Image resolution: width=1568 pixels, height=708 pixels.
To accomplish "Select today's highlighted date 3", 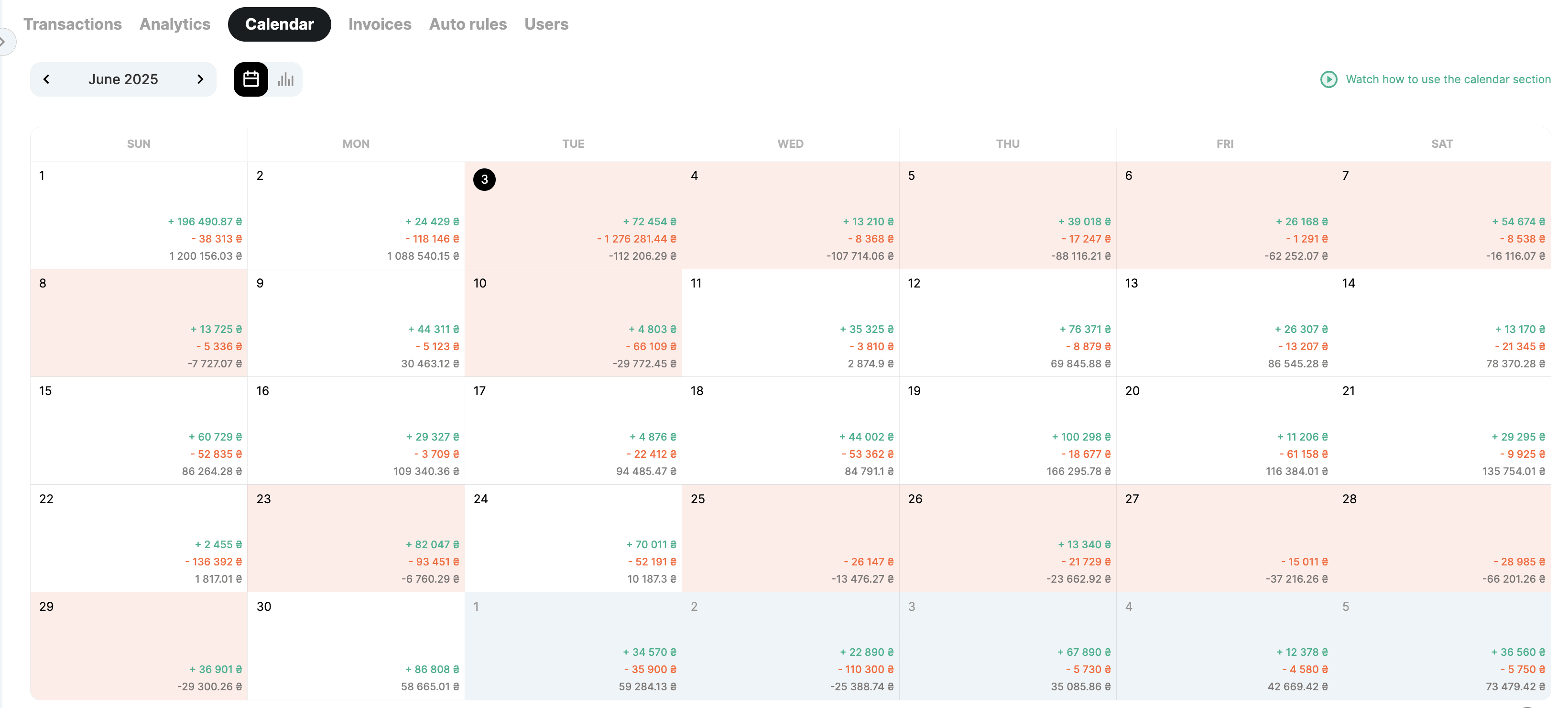I will point(485,180).
